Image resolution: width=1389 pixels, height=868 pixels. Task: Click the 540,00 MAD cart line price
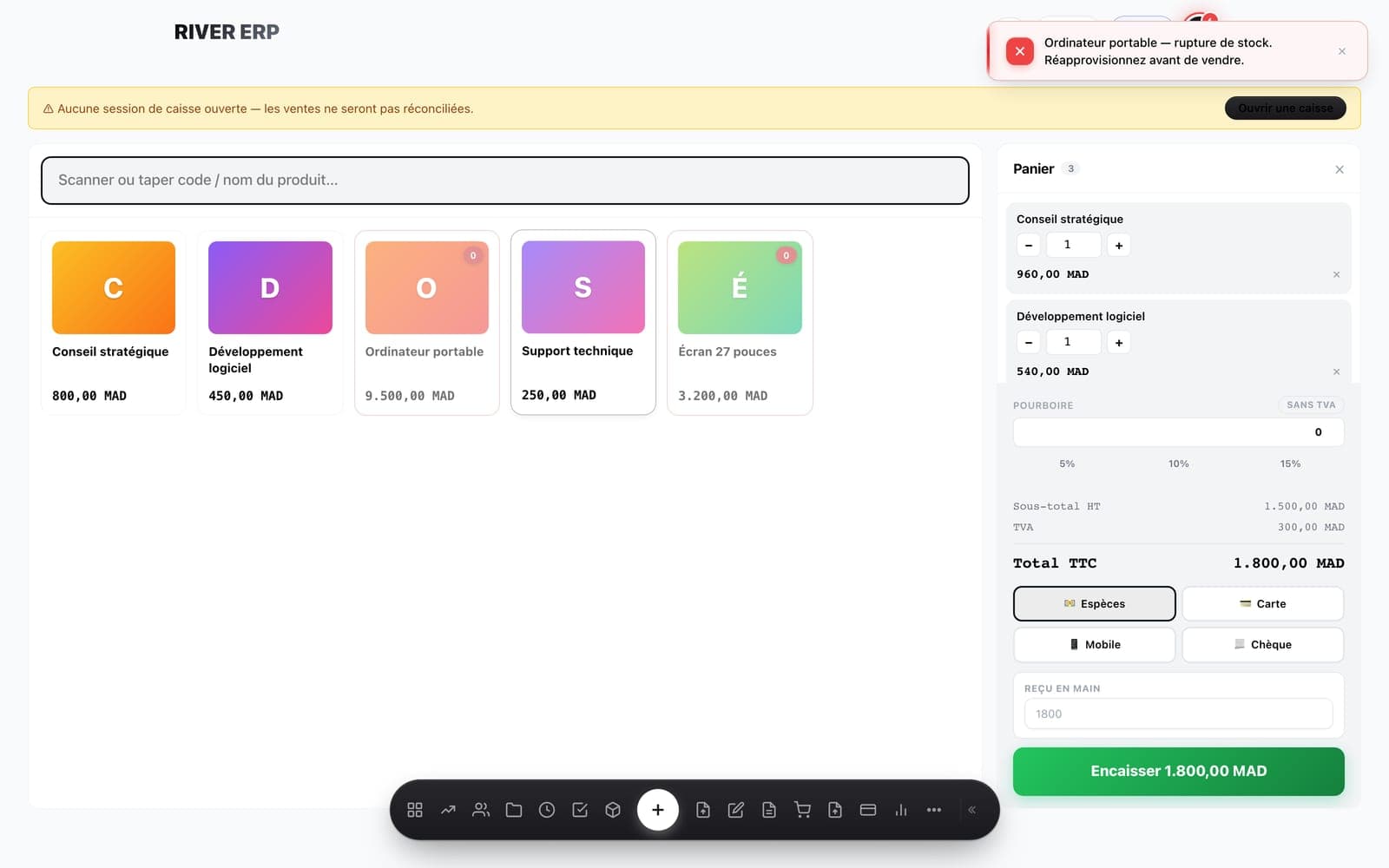pyautogui.click(x=1052, y=372)
